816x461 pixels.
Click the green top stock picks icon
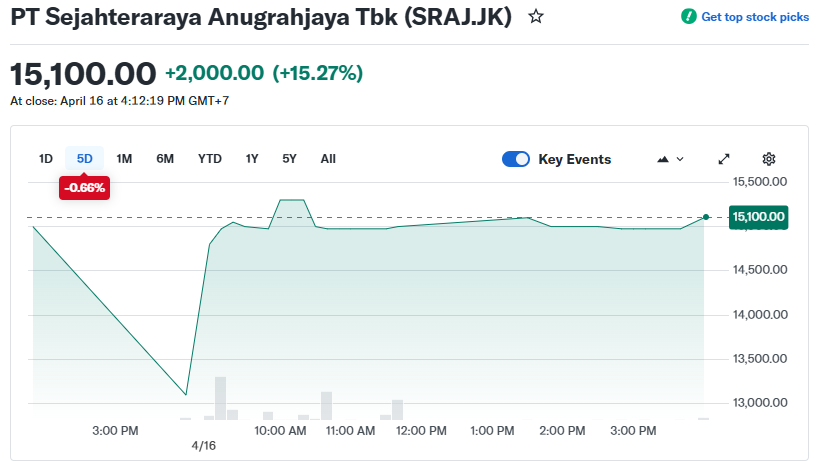tap(688, 17)
